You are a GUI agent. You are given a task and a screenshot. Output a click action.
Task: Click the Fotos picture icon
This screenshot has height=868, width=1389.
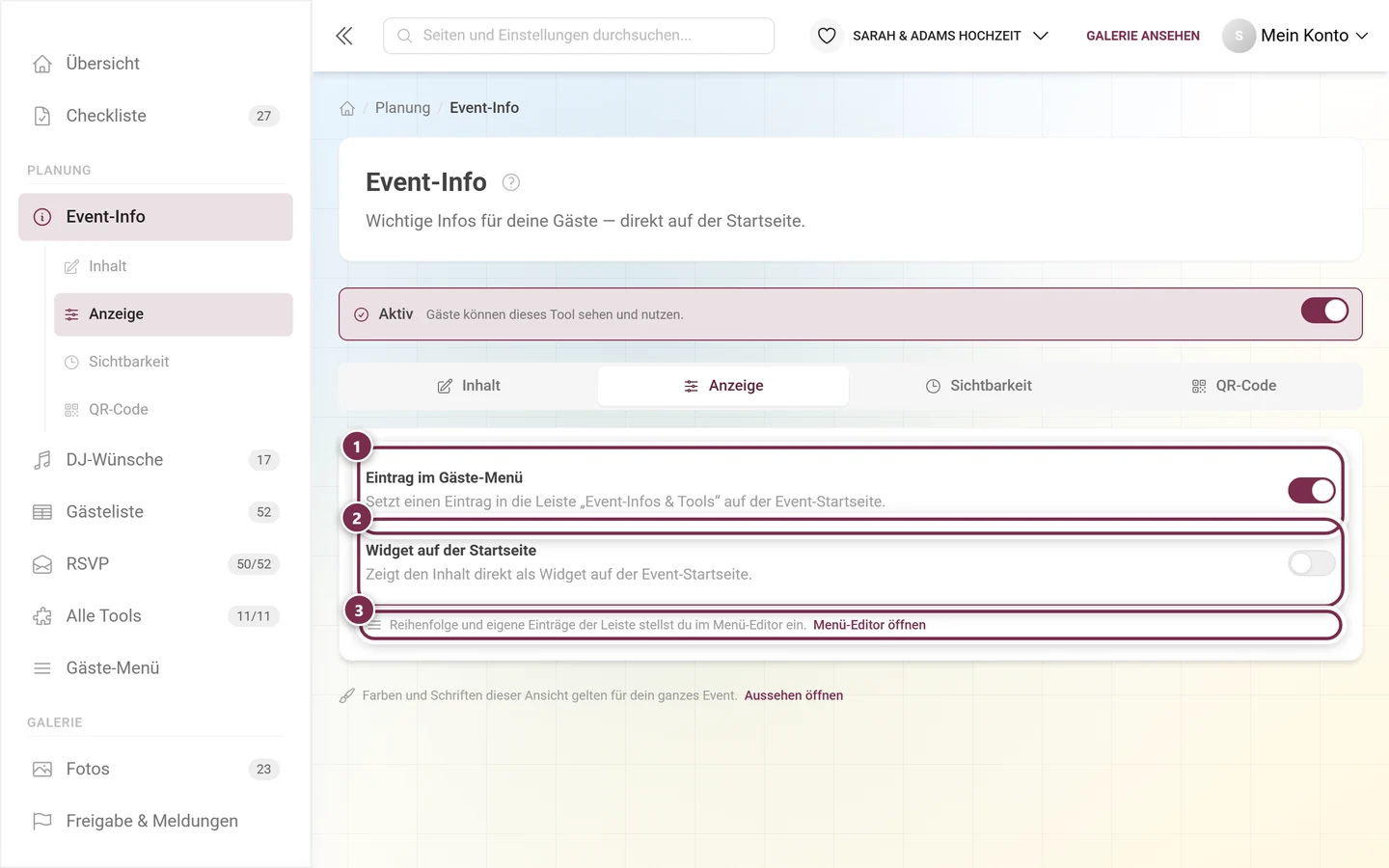(42, 770)
